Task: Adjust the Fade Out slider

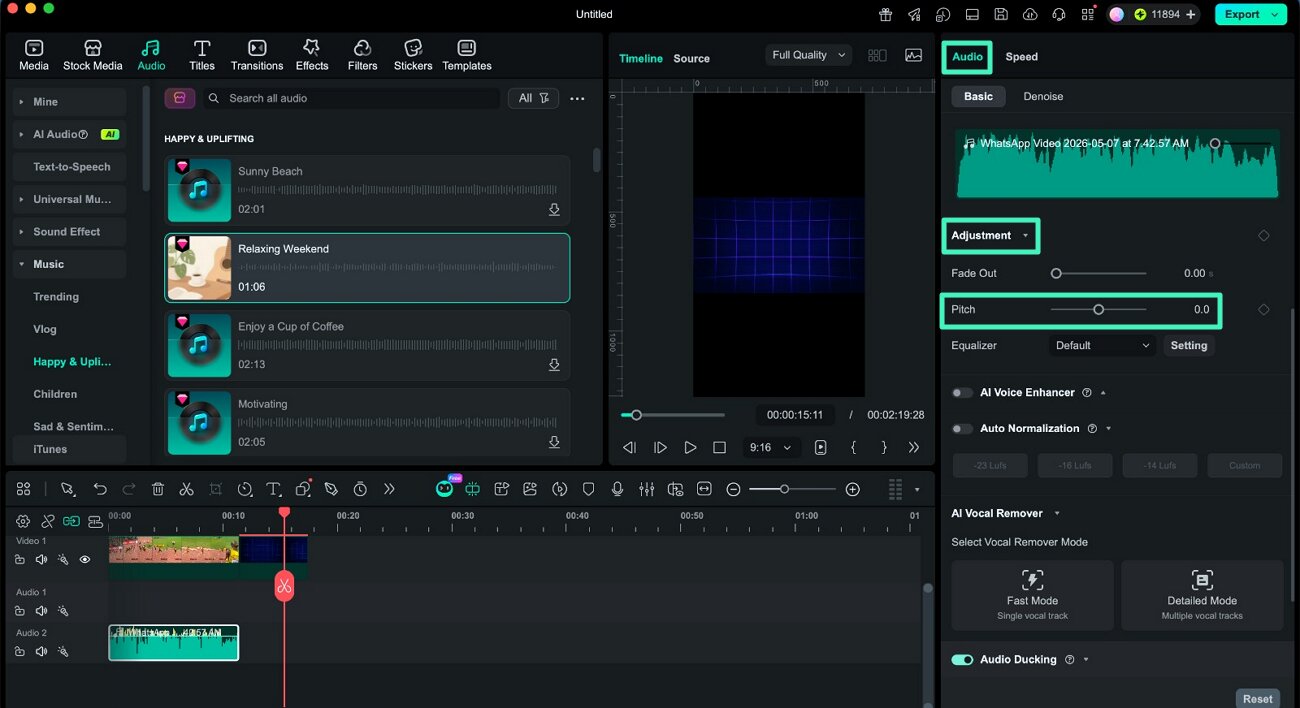Action: coord(1098,273)
